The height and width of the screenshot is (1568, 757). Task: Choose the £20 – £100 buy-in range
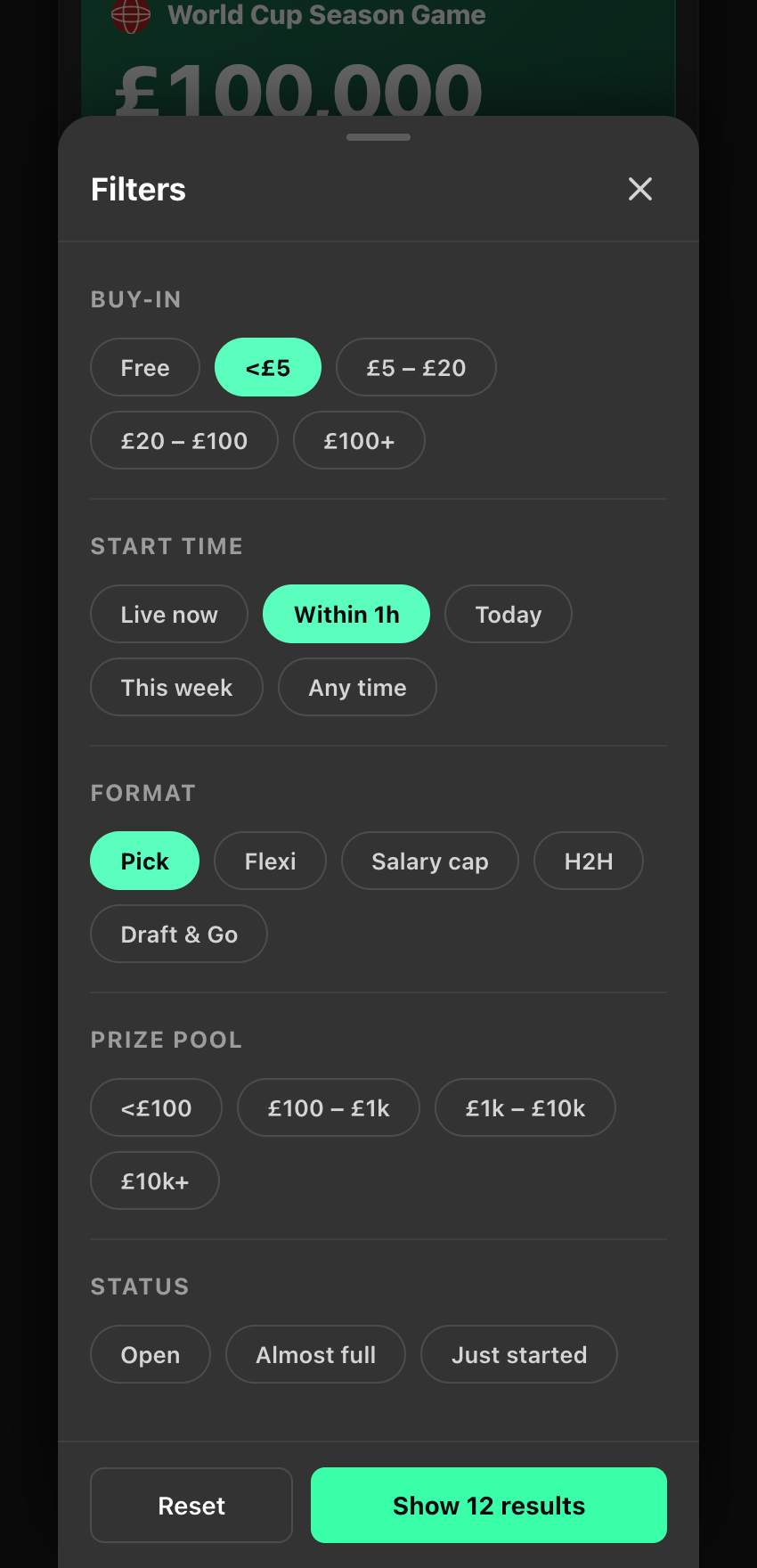(x=184, y=440)
